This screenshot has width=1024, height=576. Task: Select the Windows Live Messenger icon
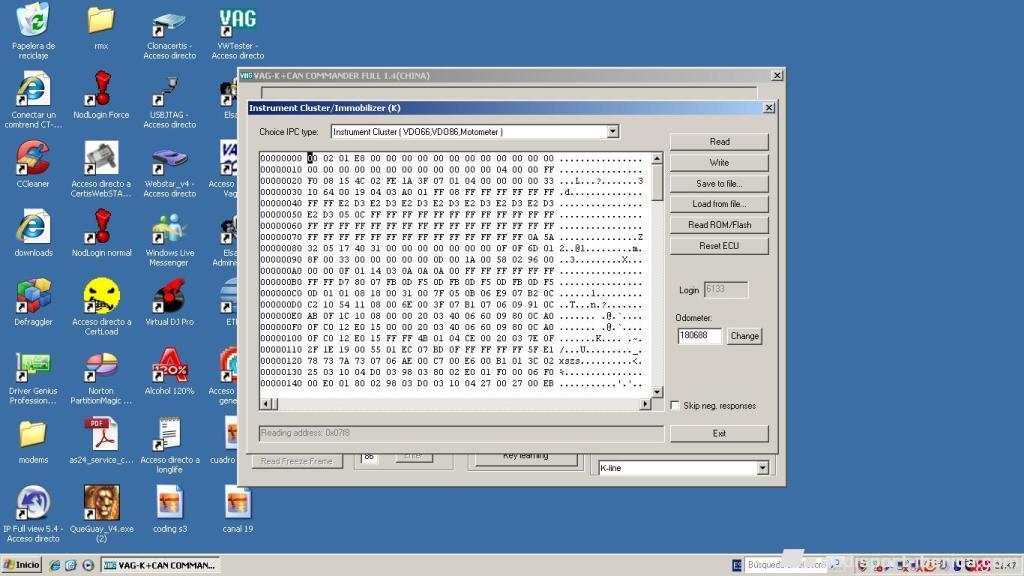click(x=169, y=229)
